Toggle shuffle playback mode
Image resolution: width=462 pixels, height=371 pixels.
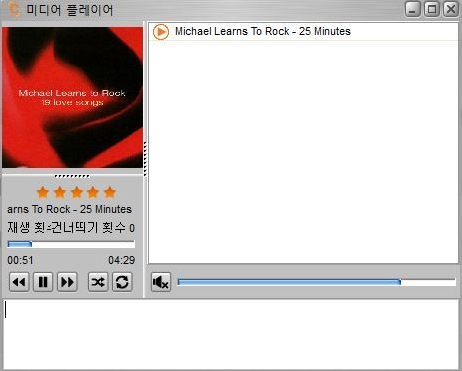click(x=98, y=282)
